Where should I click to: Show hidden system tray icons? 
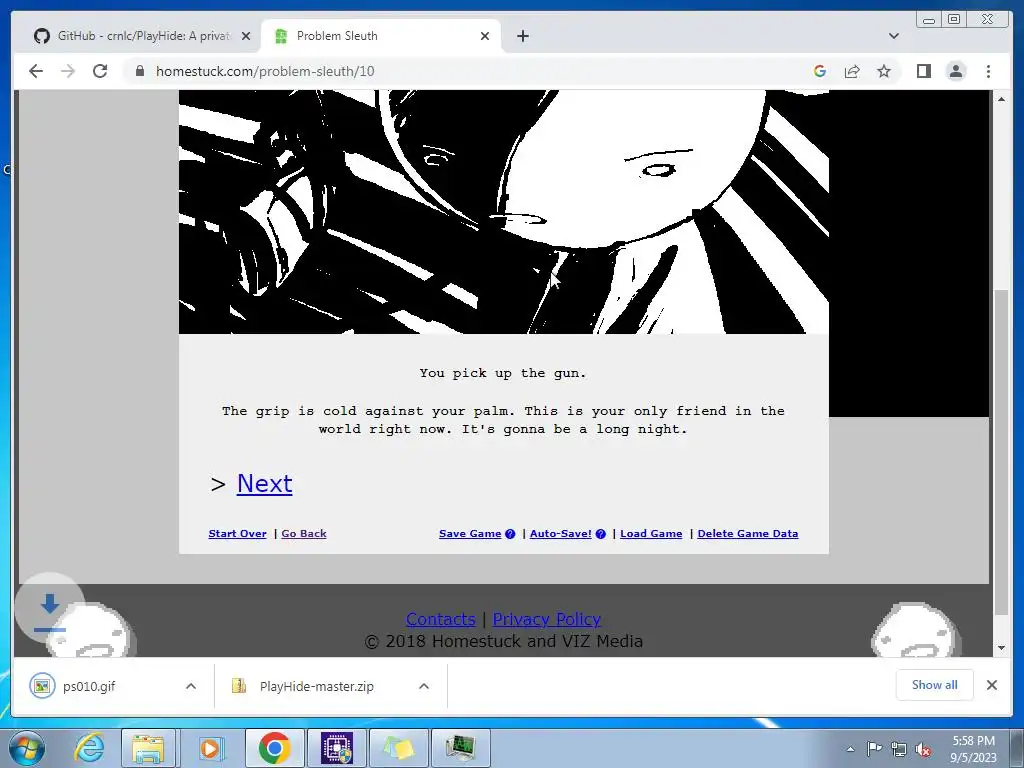[850, 749]
